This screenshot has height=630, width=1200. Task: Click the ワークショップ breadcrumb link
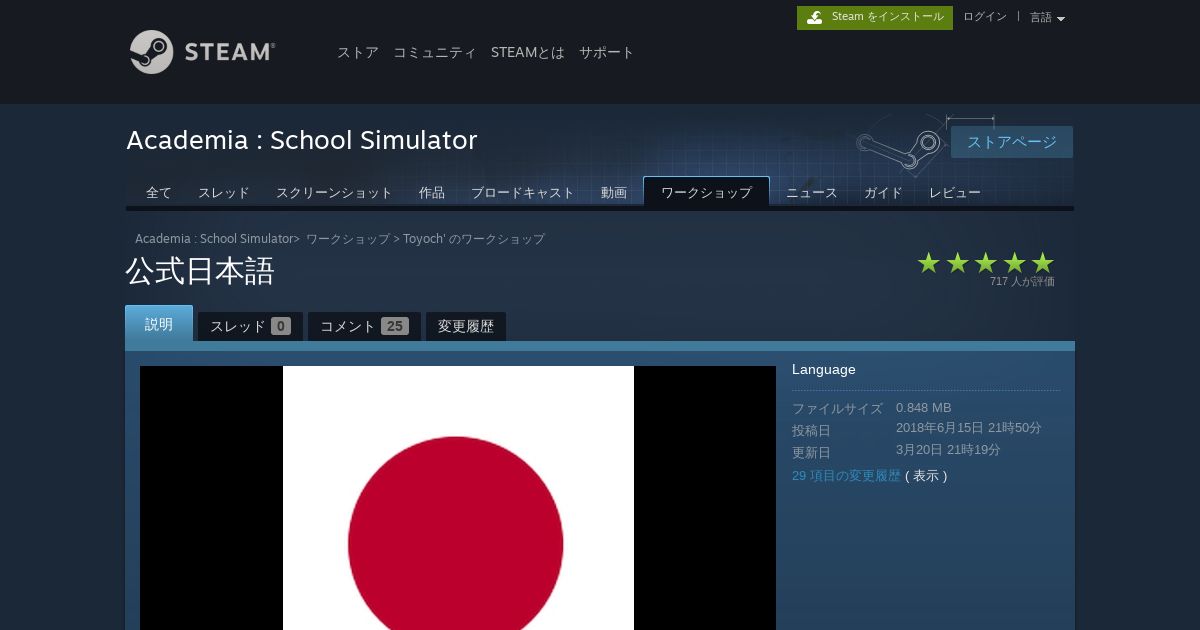(348, 239)
